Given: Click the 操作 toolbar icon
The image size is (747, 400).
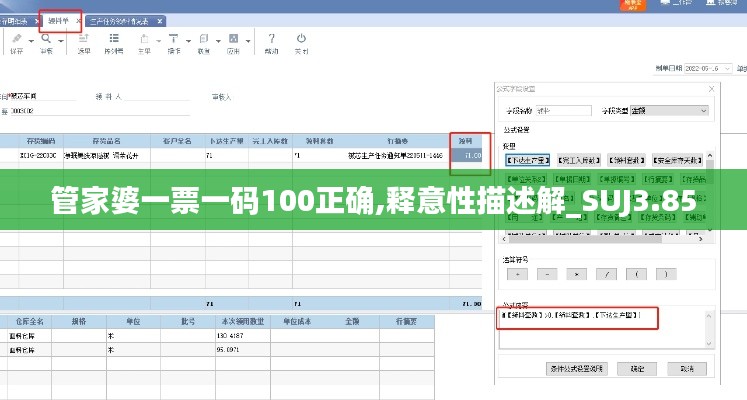Looking at the screenshot, I should pyautogui.click(x=174, y=39).
